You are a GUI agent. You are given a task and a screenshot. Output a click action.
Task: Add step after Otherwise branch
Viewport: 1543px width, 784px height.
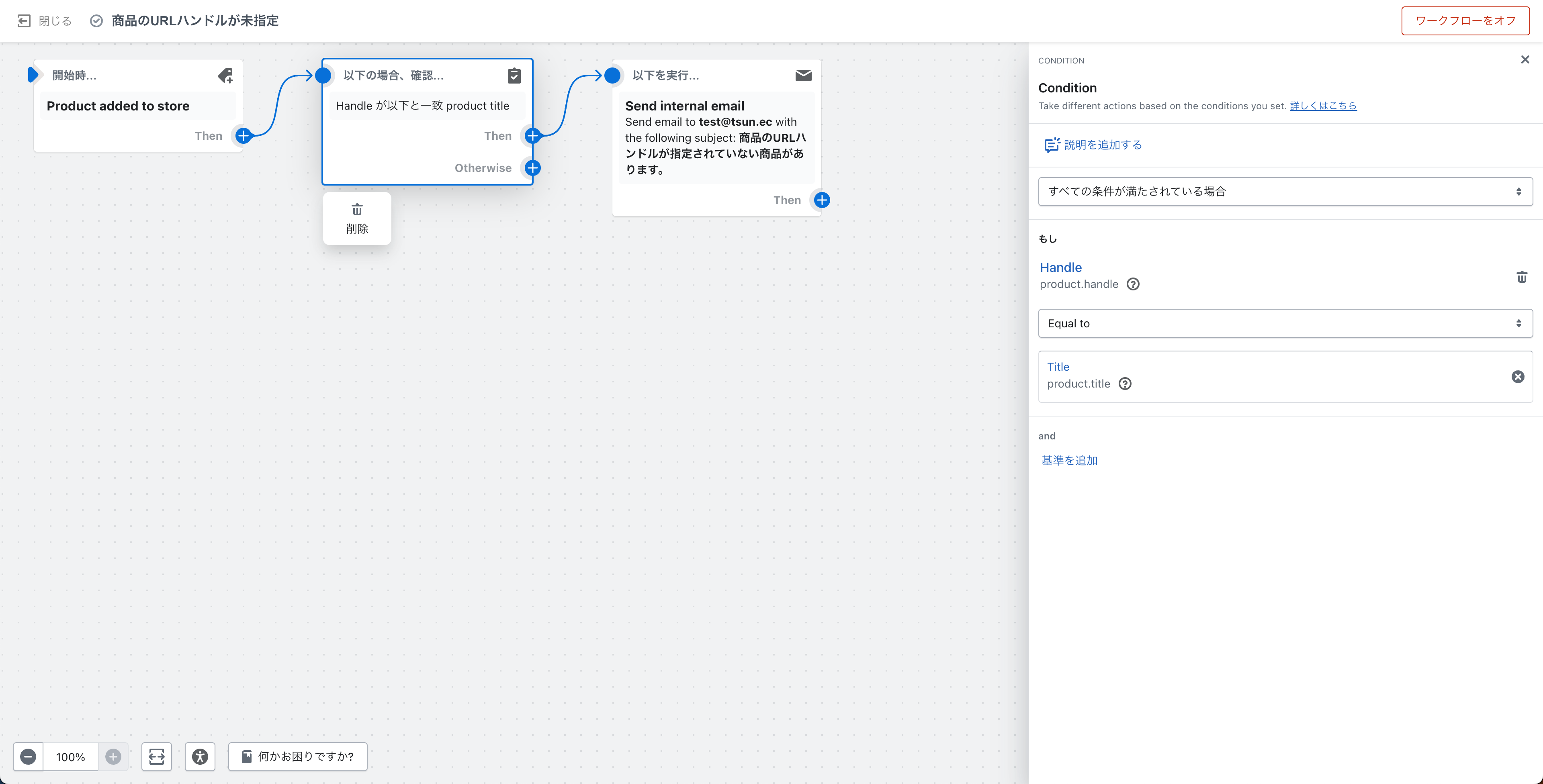click(x=532, y=168)
